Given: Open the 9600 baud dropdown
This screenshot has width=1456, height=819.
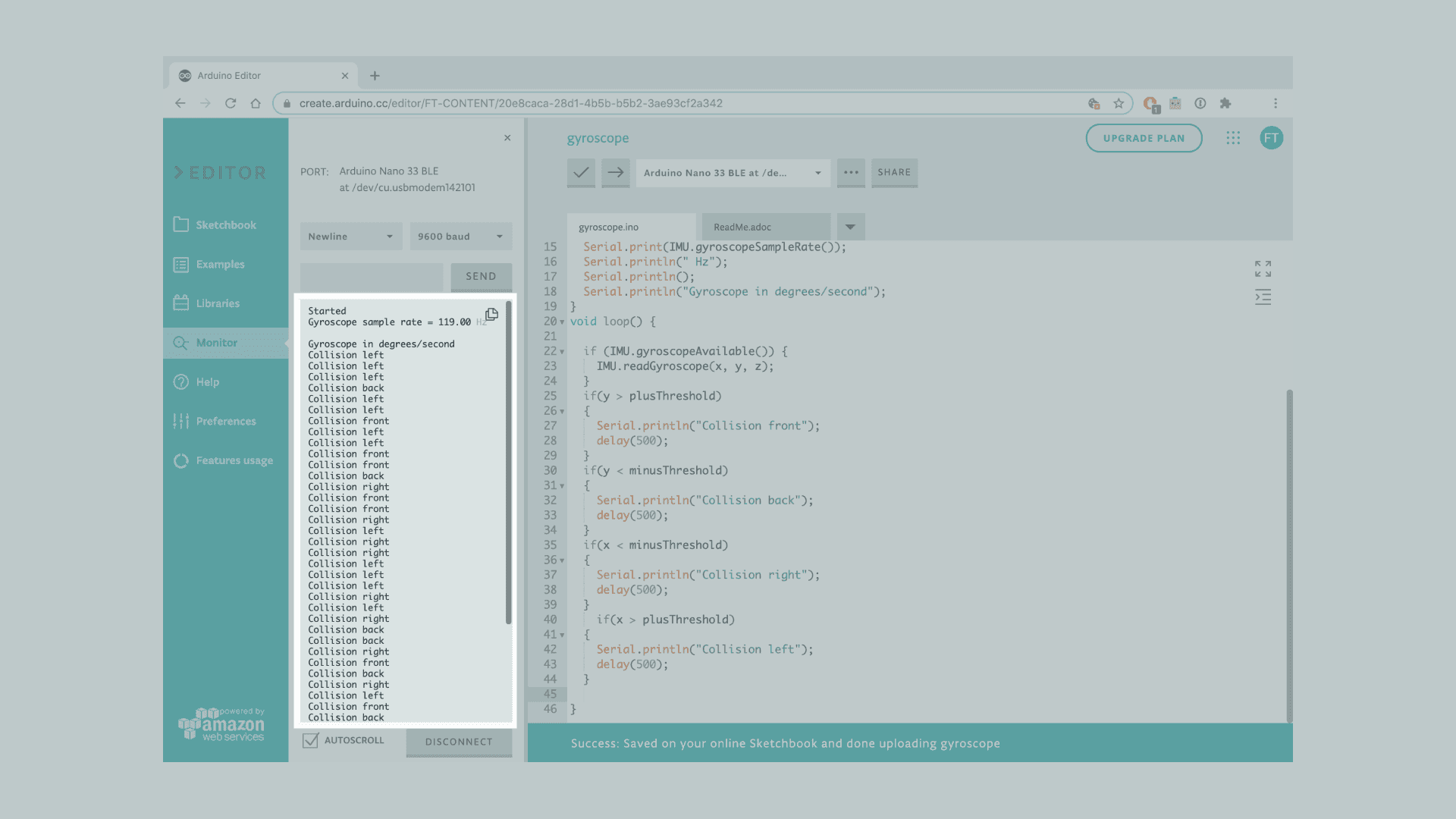Looking at the screenshot, I should click(460, 237).
